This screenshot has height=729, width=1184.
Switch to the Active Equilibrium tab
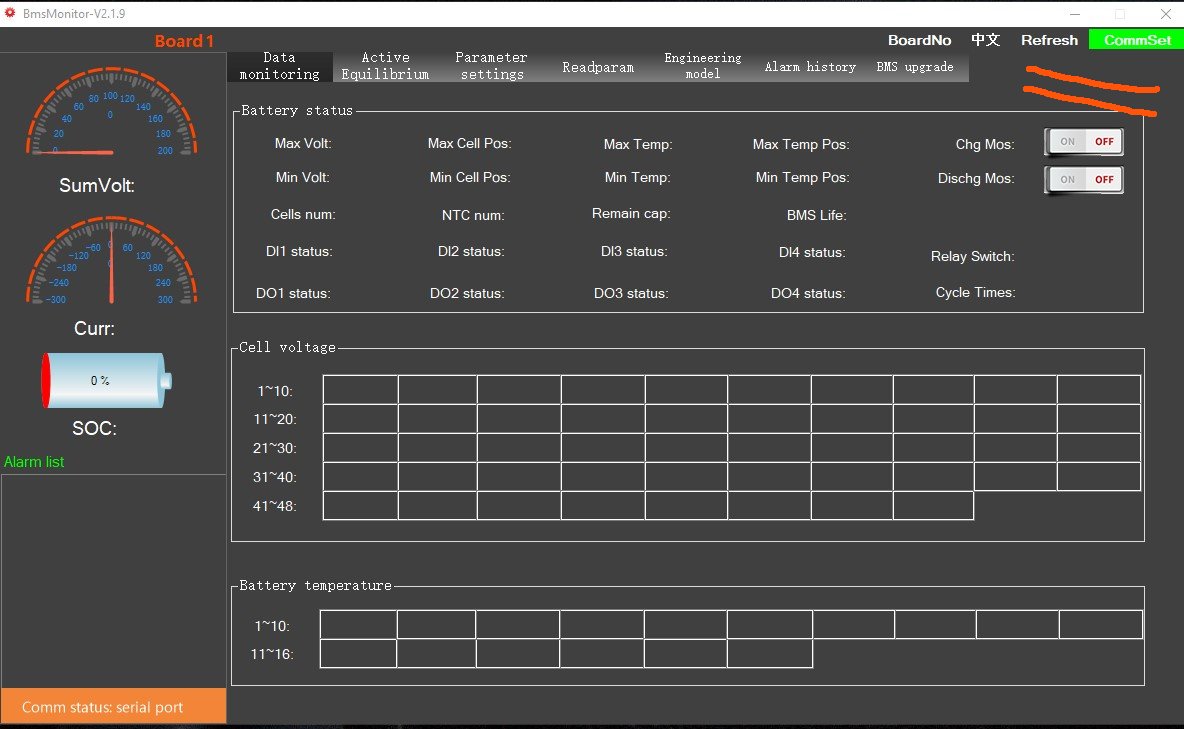(385, 66)
